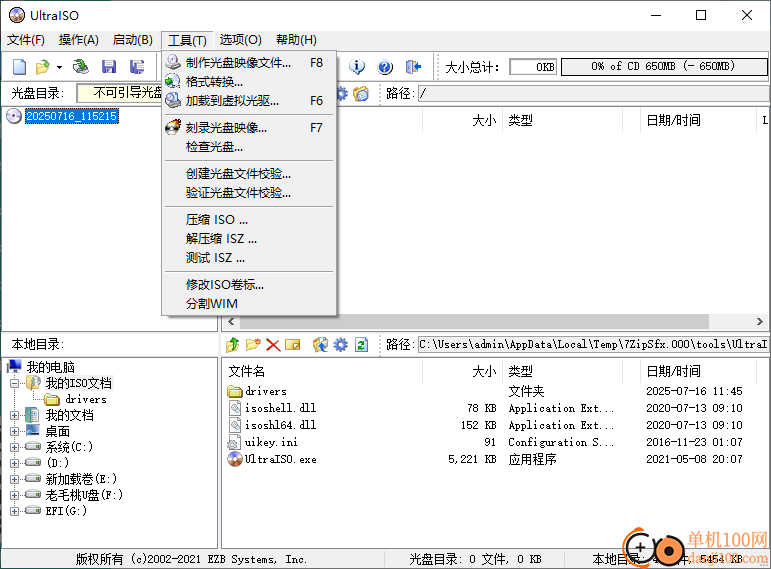The image size is (771, 569).
Task: Open the 操作(A) menu
Action: point(79,40)
